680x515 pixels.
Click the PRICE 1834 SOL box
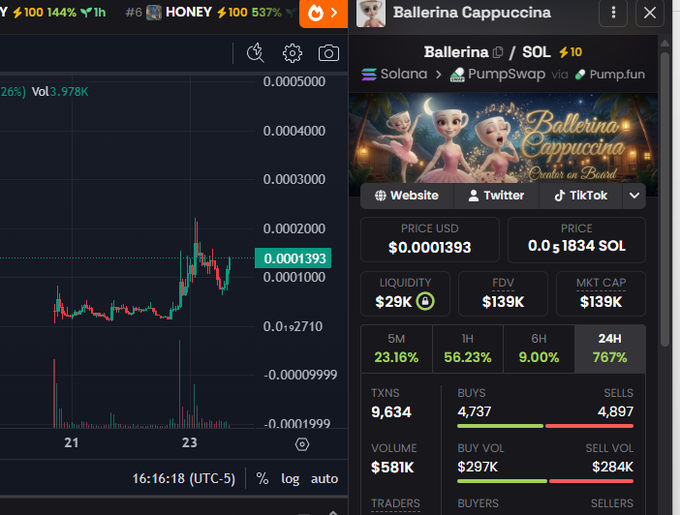(576, 240)
